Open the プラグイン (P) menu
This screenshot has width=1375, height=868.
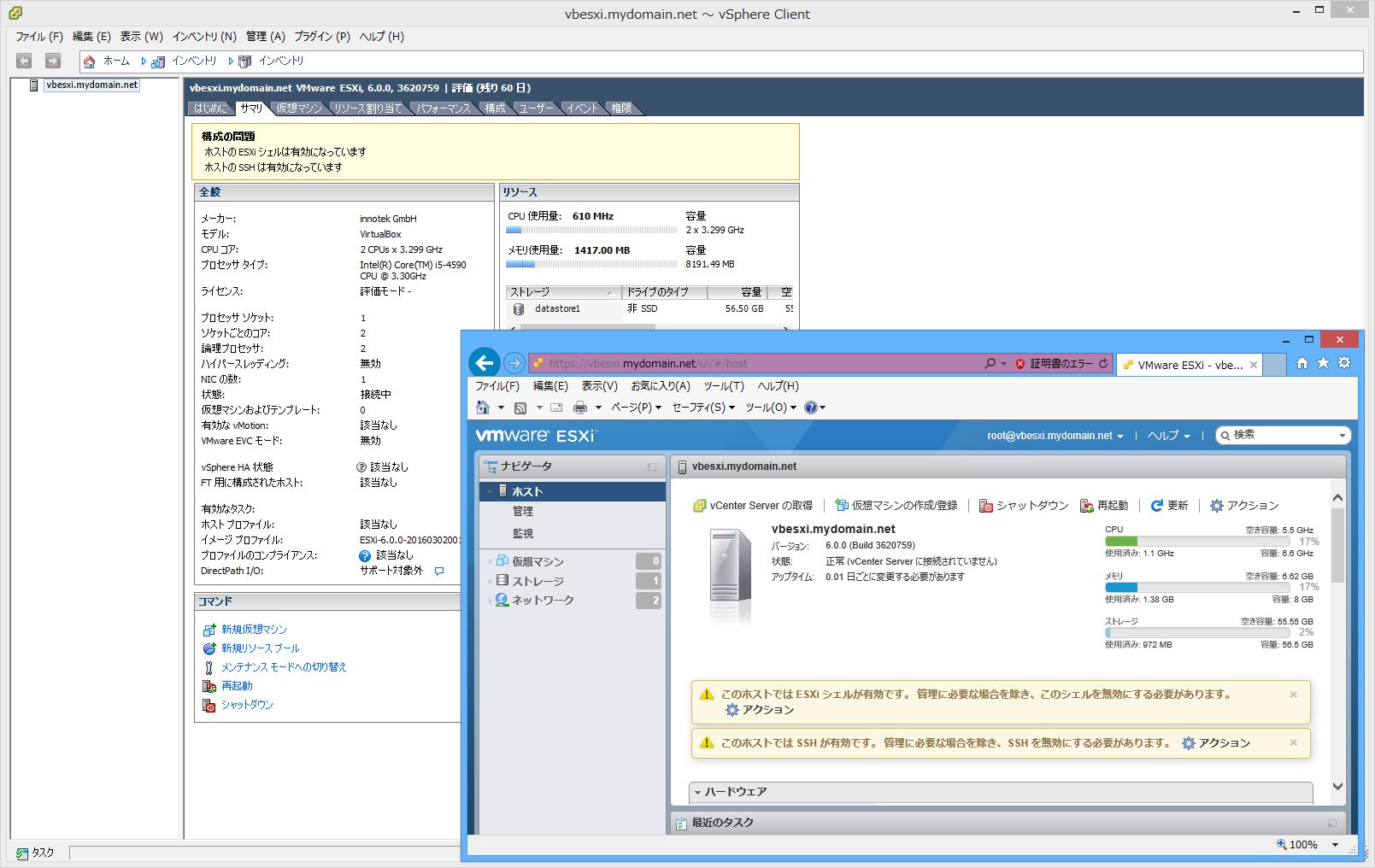click(x=322, y=37)
